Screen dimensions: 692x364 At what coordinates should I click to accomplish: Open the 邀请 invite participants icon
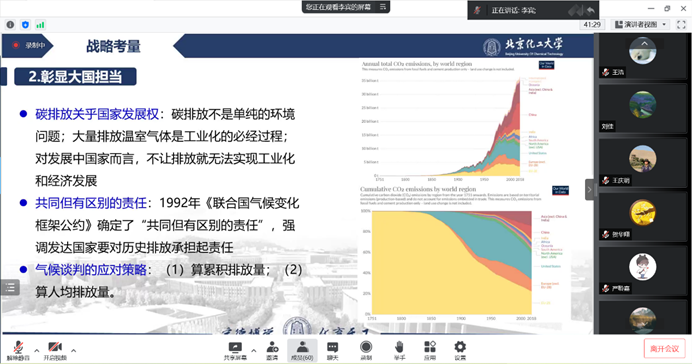coord(272,351)
